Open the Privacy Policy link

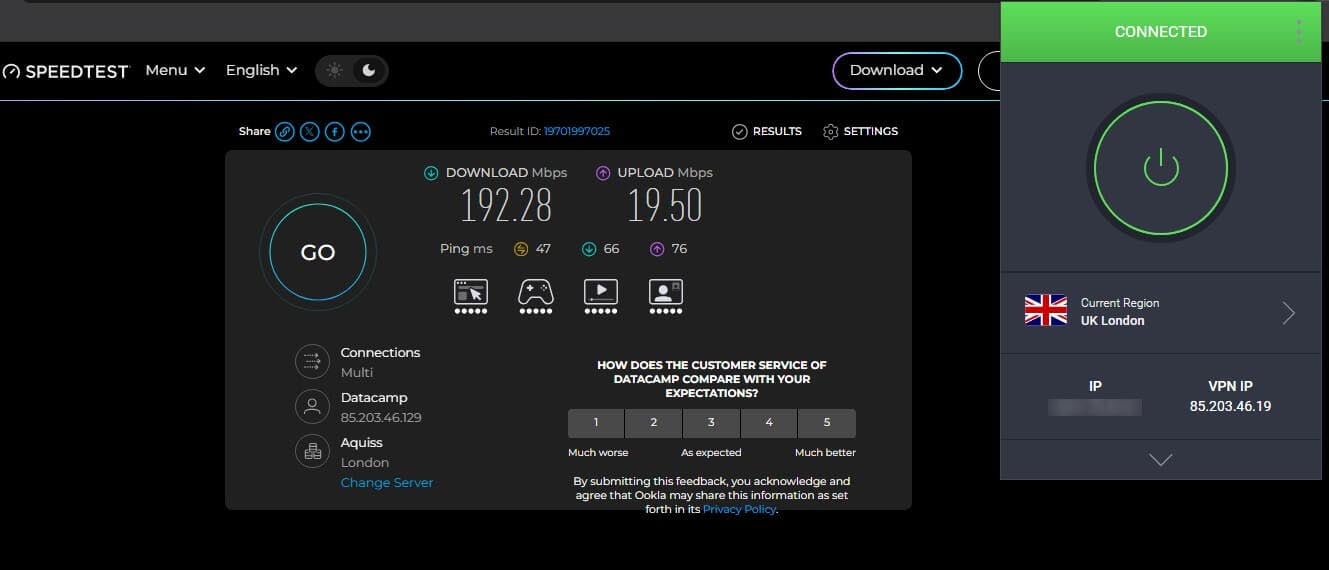(739, 509)
